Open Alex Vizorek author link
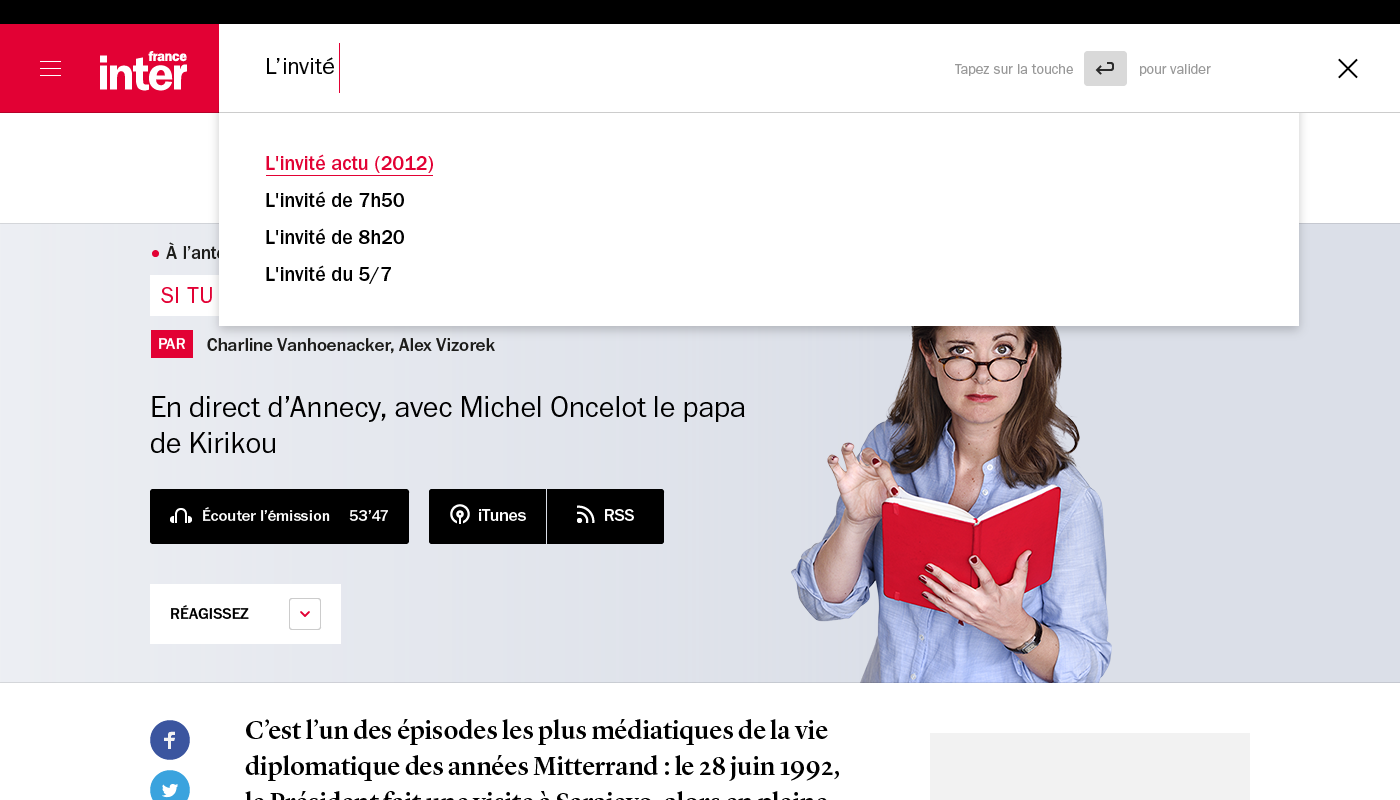This screenshot has height=800, width=1400. pyautogui.click(x=447, y=345)
